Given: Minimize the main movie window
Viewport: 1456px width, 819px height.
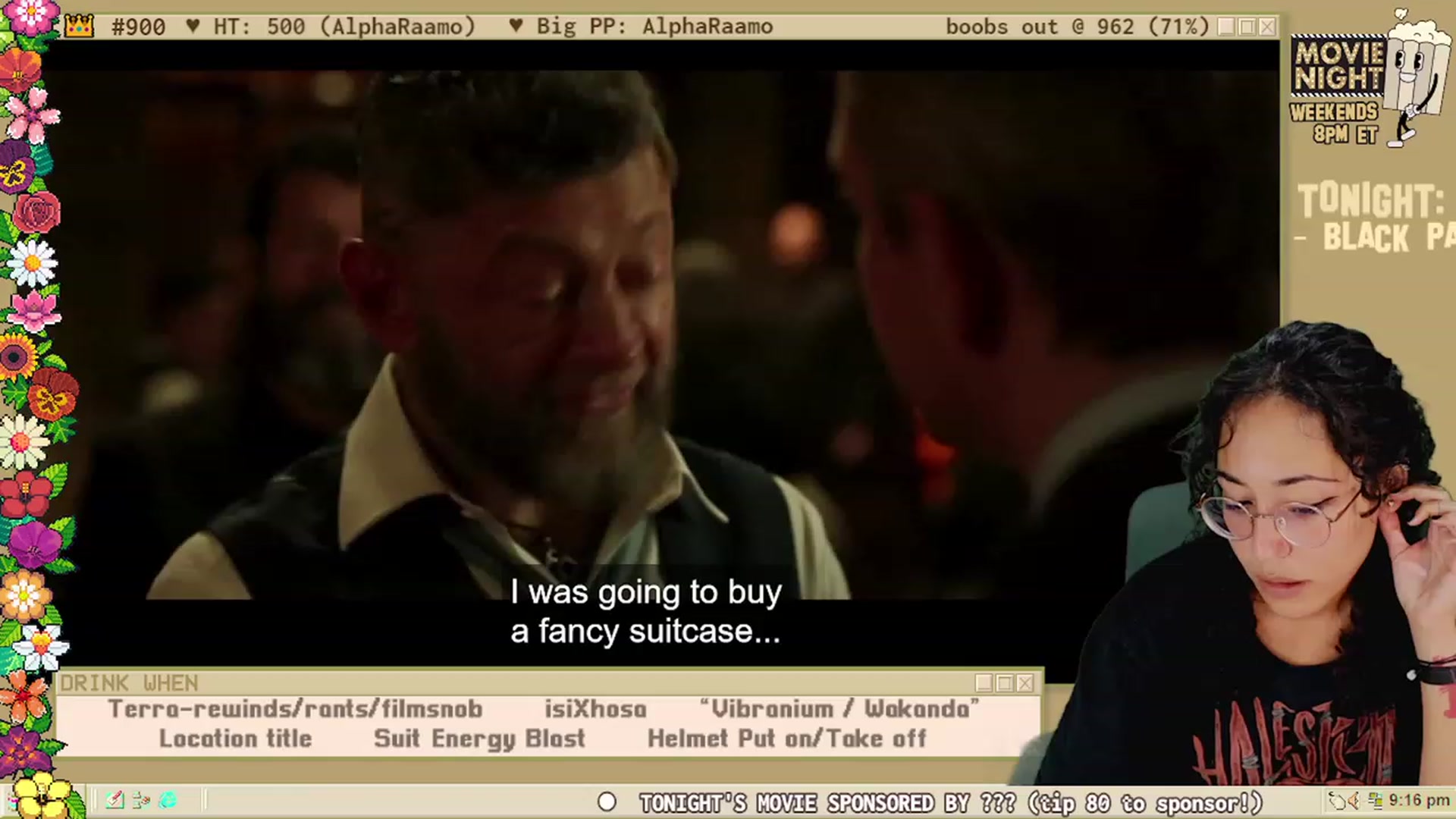Looking at the screenshot, I should click(x=1226, y=27).
